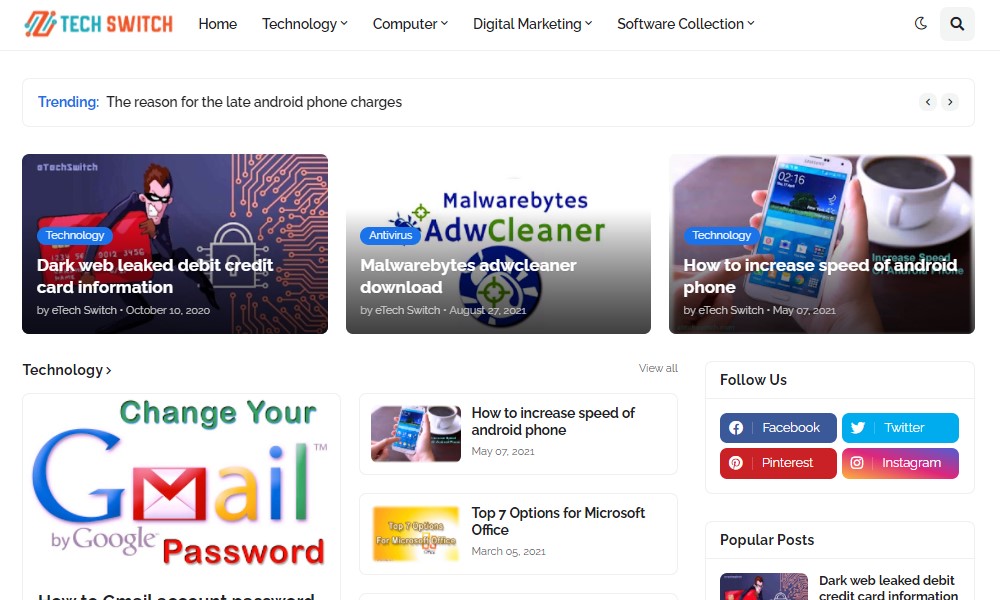The height and width of the screenshot is (600, 1000).
Task: Click View all in Technology section
Action: pyautogui.click(x=658, y=368)
